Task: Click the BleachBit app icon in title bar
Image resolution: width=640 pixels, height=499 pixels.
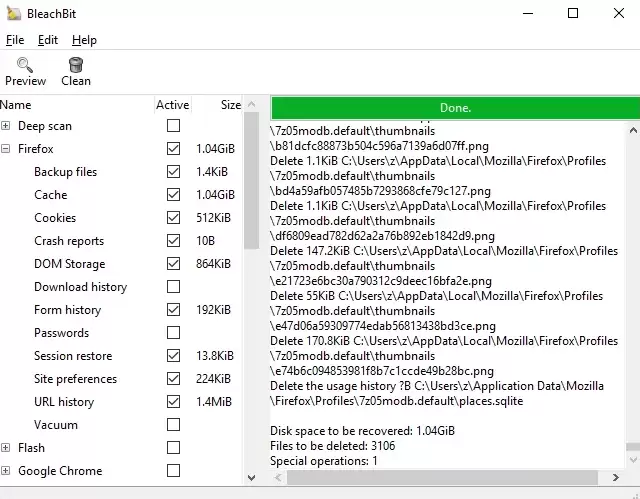Action: pos(13,13)
